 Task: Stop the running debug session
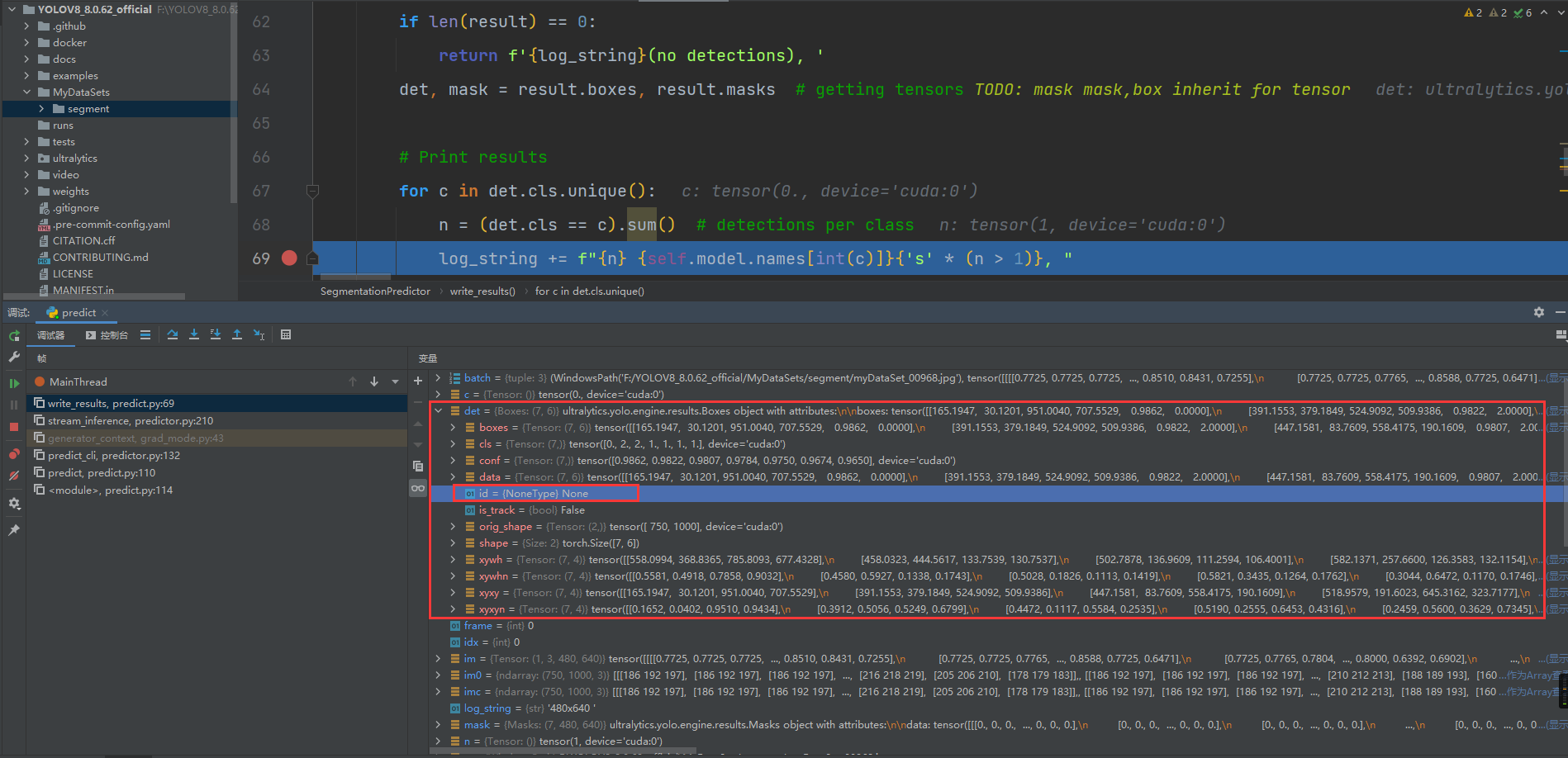13,426
